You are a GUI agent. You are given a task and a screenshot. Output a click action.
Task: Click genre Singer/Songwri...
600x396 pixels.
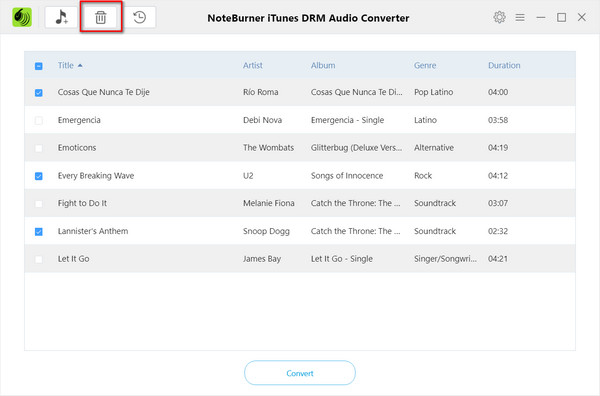pyautogui.click(x=445, y=259)
